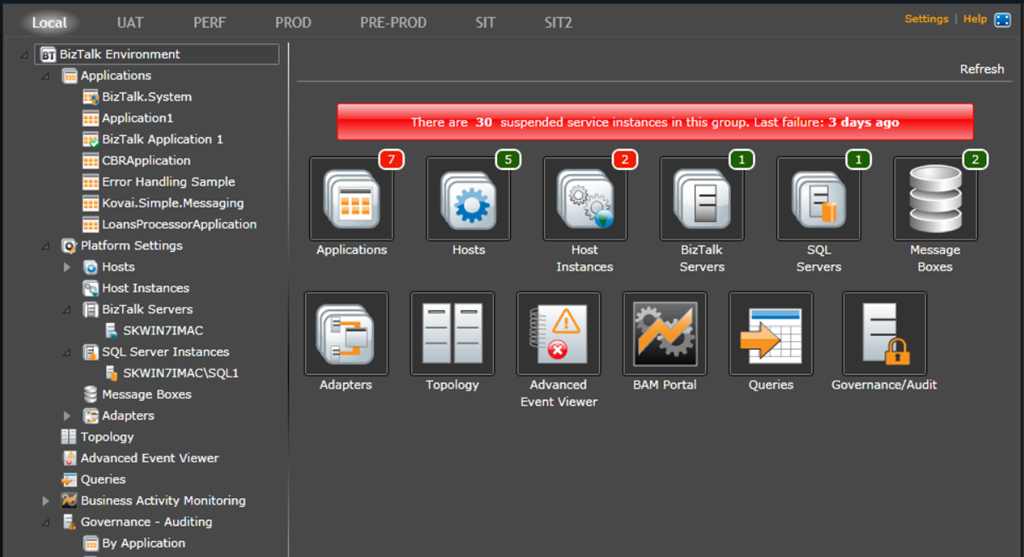Click the Refresh button
This screenshot has height=557, width=1024.
pos(982,69)
